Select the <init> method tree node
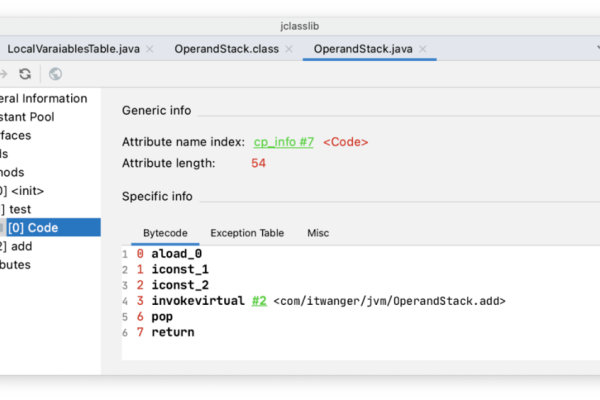The image size is (600, 400). 26,190
